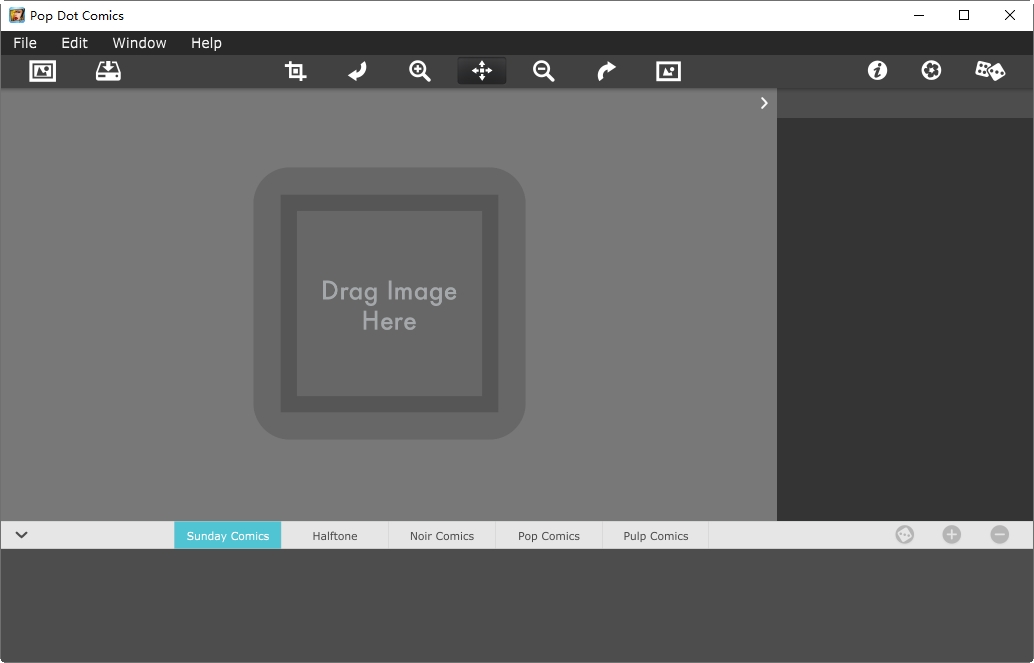The image size is (1034, 663).
Task: Click the Open Image toolbar icon
Action: pos(42,71)
